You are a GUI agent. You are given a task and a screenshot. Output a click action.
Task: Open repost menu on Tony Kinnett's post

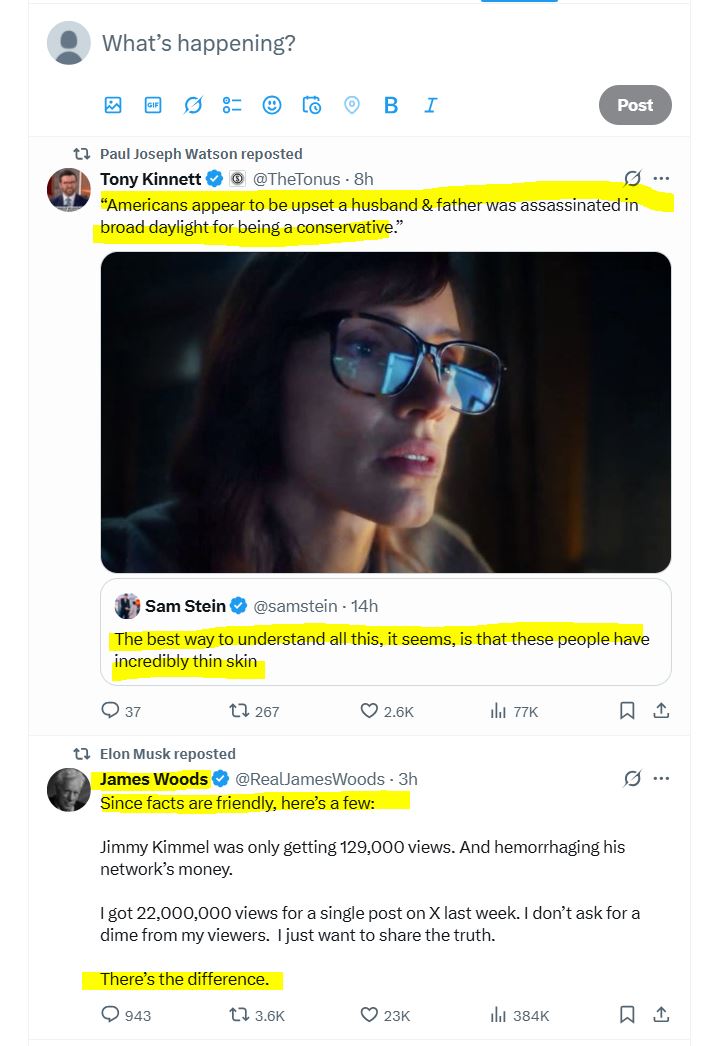239,711
